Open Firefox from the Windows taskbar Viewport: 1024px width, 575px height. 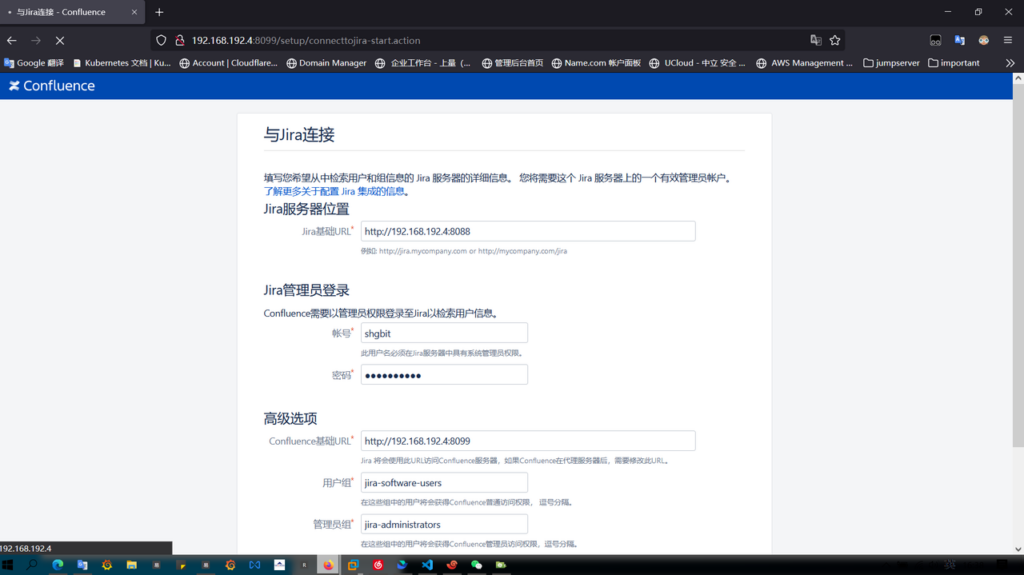pyautogui.click(x=327, y=565)
